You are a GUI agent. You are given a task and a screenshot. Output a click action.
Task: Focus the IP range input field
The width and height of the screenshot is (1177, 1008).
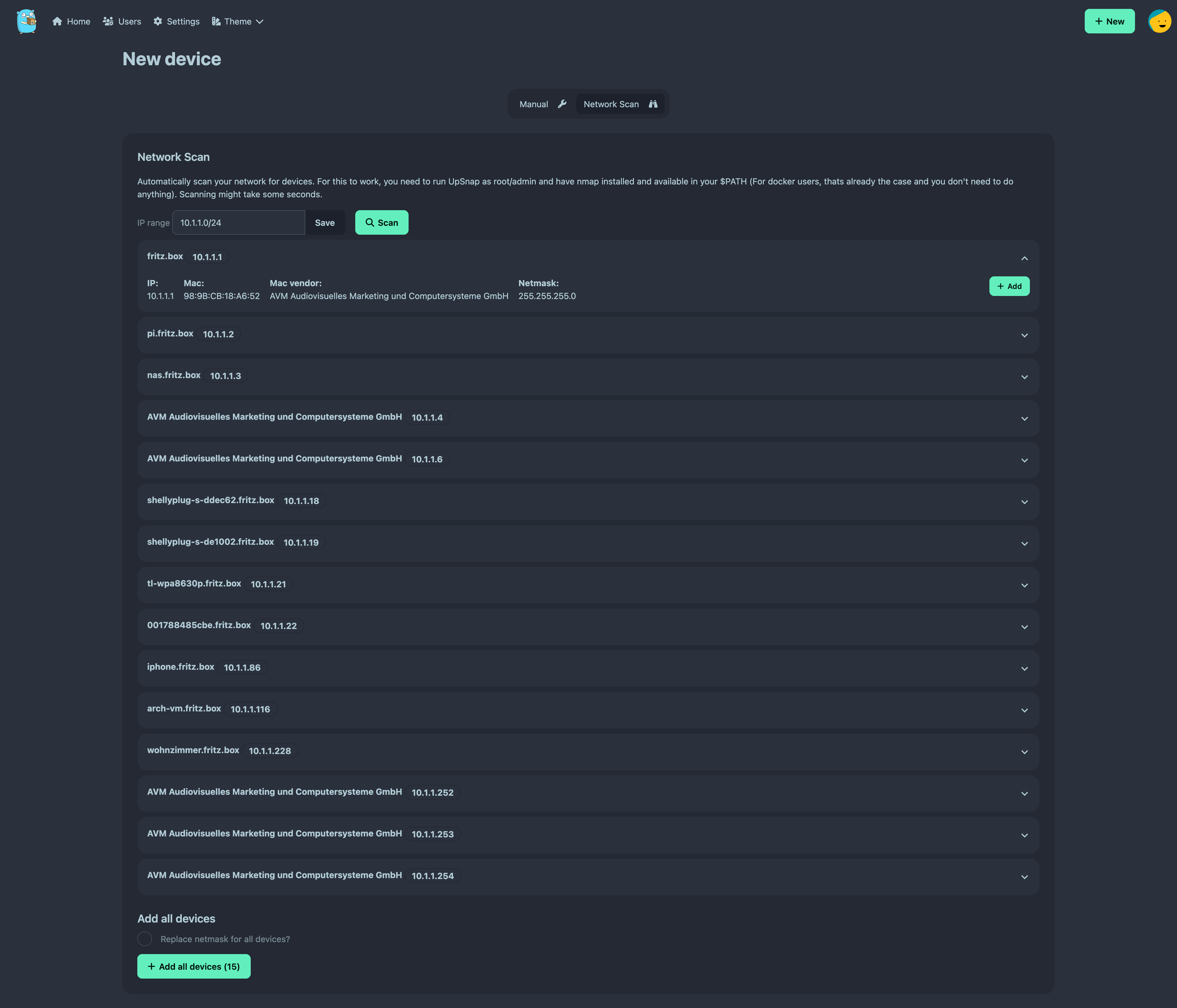click(238, 223)
